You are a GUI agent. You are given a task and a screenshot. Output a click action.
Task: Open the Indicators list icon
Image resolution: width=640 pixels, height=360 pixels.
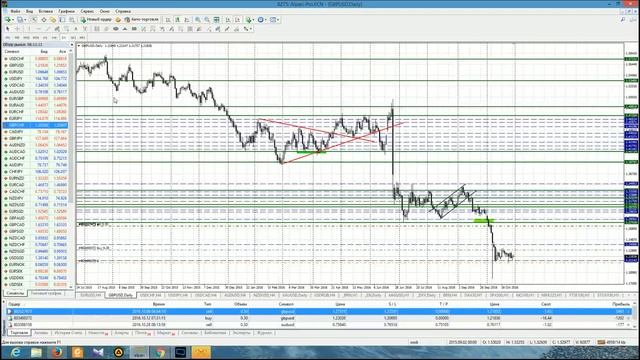tap(248, 20)
